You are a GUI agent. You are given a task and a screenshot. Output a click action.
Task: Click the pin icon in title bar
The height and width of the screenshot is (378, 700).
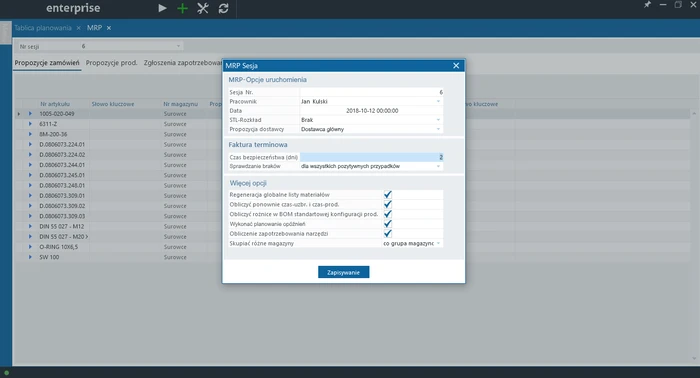click(647, 4)
